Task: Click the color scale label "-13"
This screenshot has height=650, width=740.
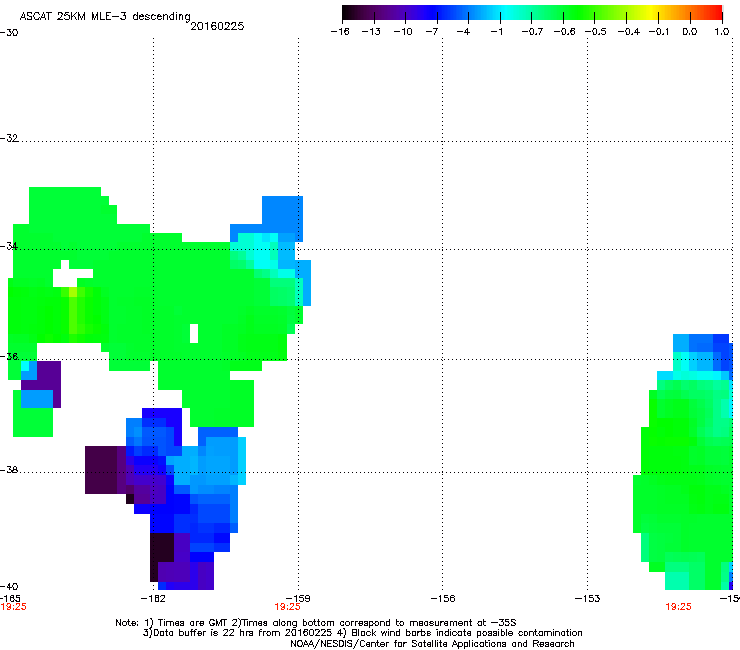Action: [371, 32]
